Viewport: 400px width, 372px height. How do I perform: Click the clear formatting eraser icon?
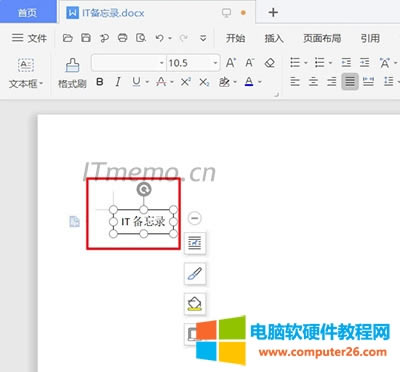click(270, 63)
